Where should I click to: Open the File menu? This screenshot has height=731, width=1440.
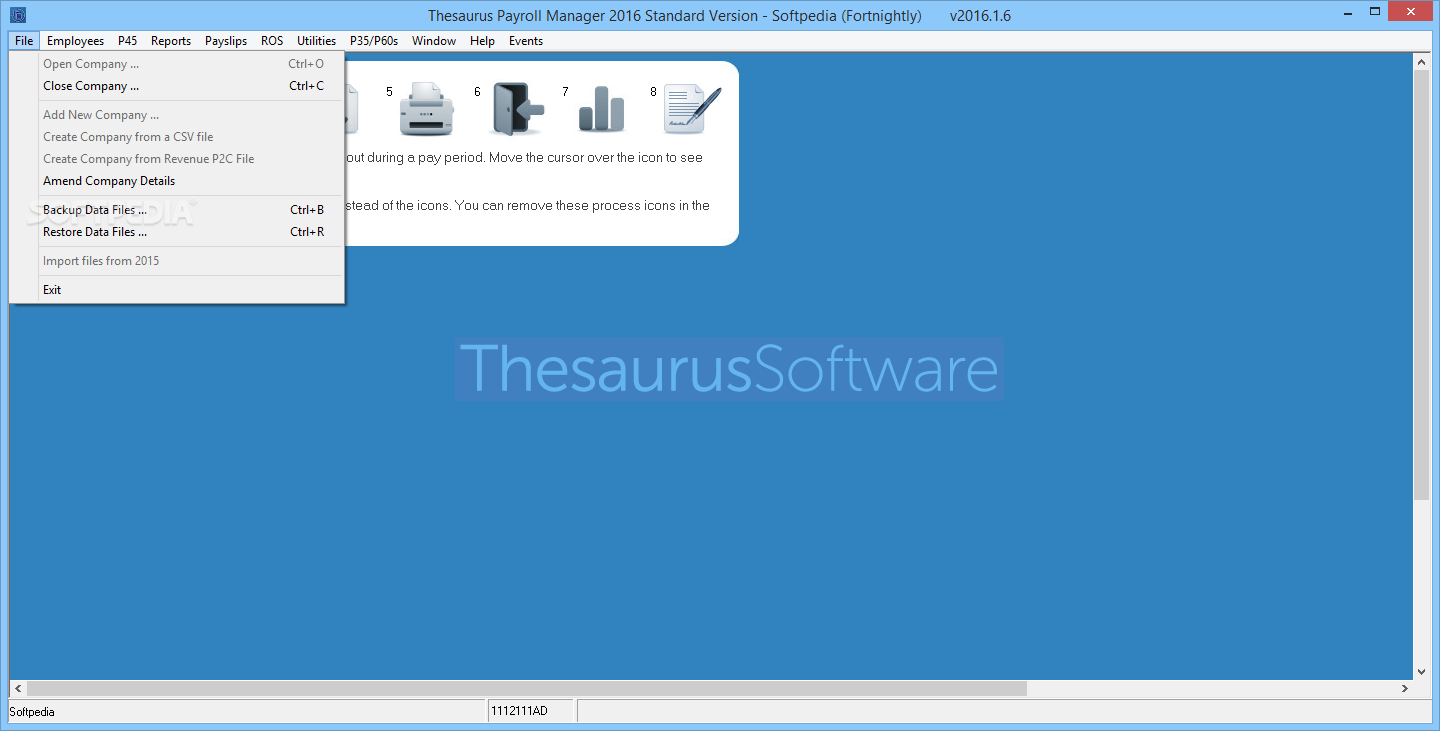tap(25, 41)
